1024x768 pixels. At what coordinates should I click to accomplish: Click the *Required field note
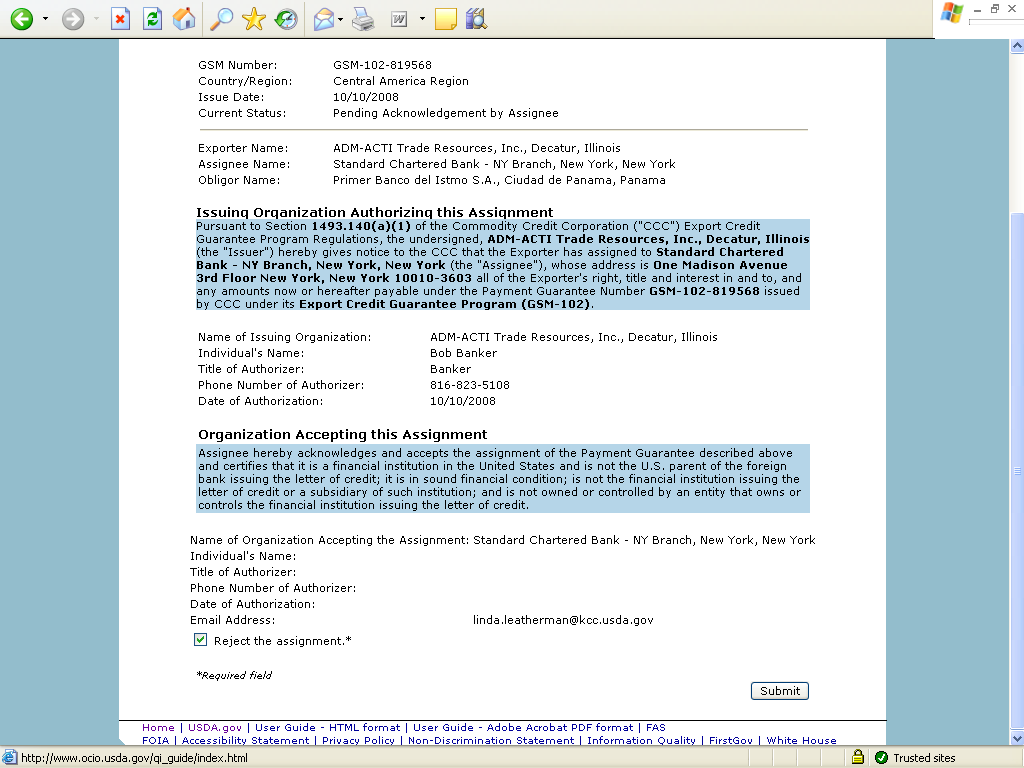coord(234,675)
